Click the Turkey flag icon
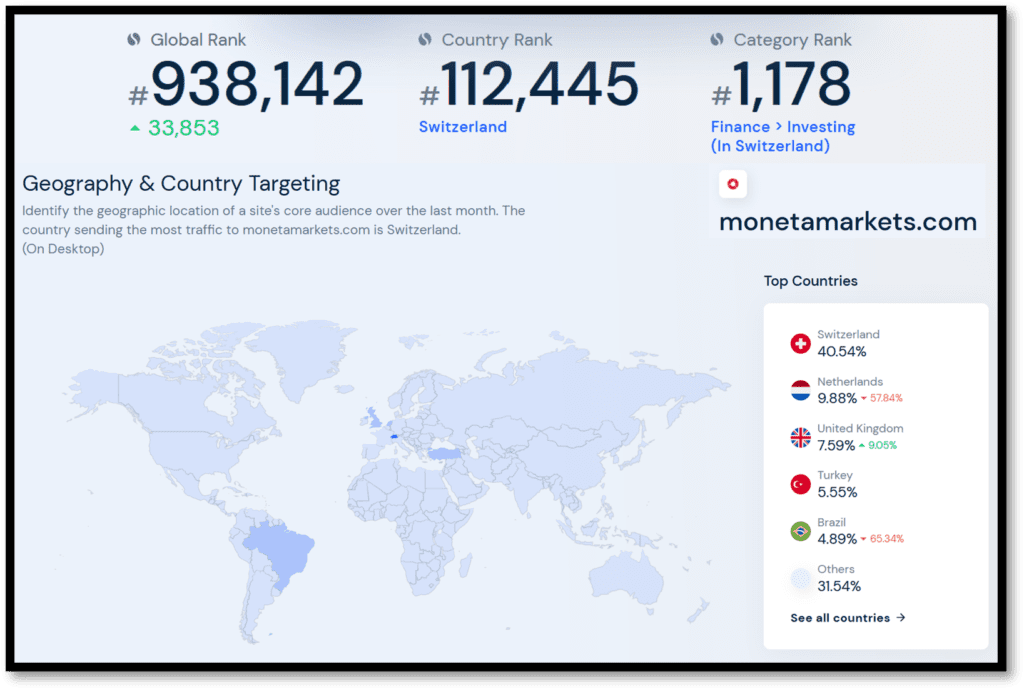The image size is (1024, 689). (x=800, y=485)
